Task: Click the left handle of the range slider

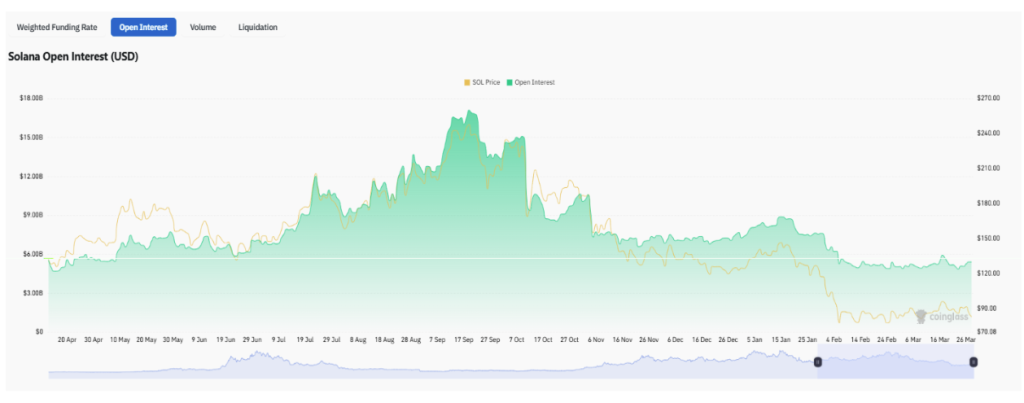Action: click(818, 361)
